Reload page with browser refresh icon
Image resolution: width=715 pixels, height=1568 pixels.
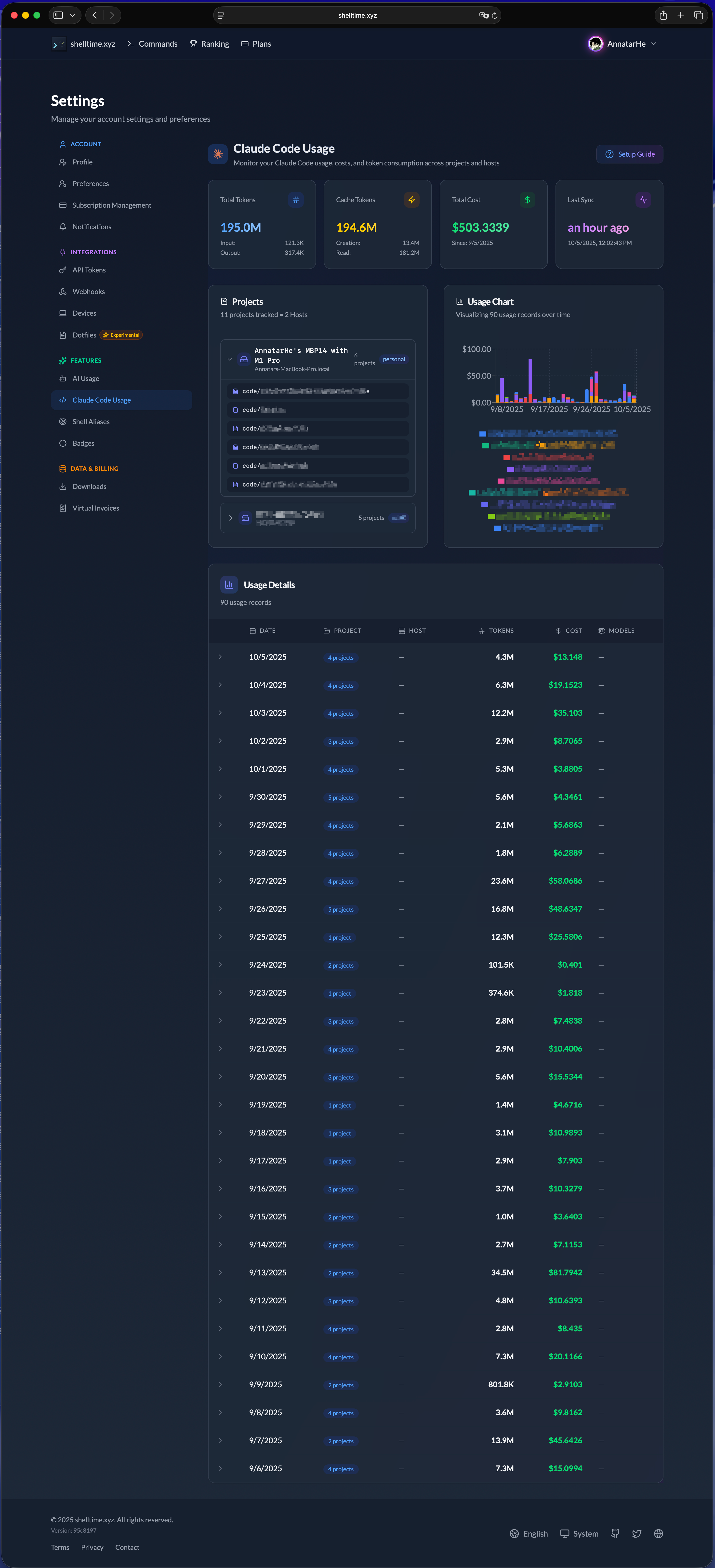point(495,15)
